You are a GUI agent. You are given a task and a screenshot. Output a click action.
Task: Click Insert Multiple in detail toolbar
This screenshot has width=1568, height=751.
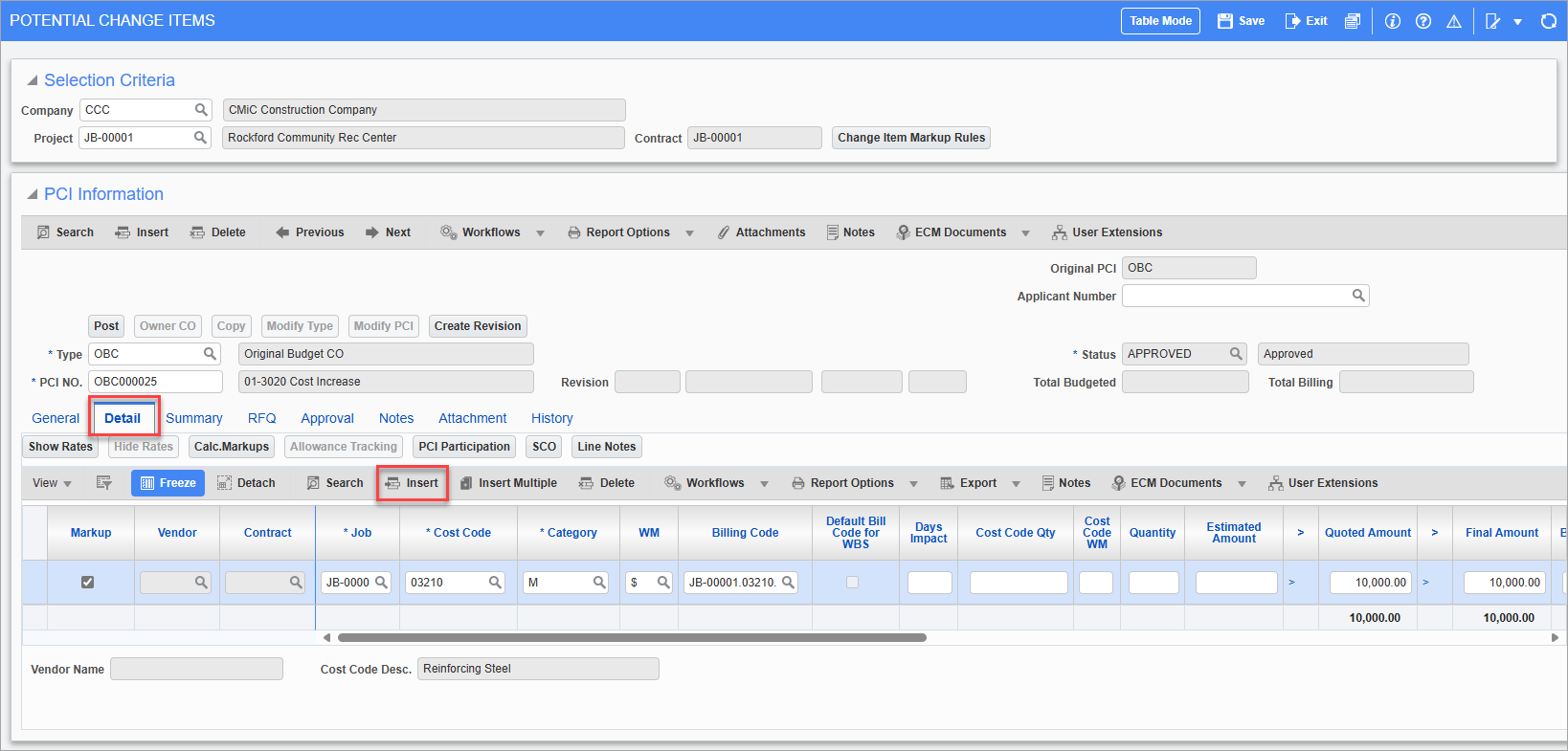tap(508, 483)
